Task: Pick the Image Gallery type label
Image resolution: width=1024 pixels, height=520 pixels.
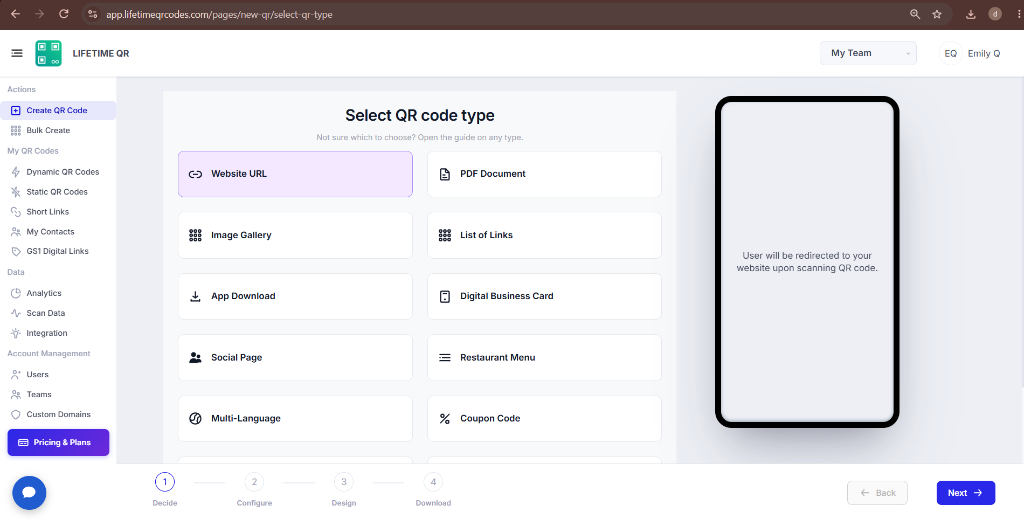Action: click(241, 235)
